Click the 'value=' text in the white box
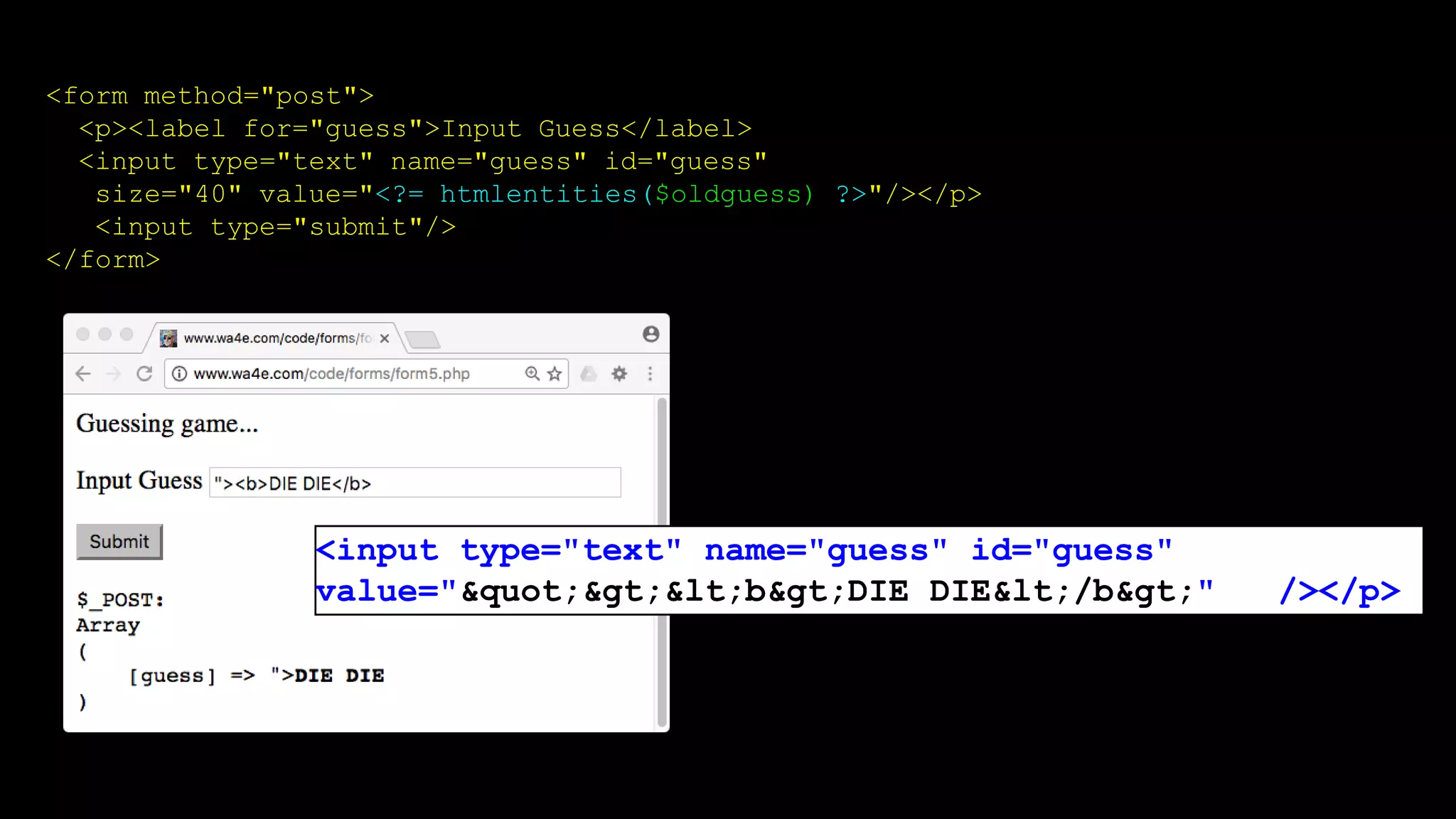The image size is (1456, 819). click(378, 591)
